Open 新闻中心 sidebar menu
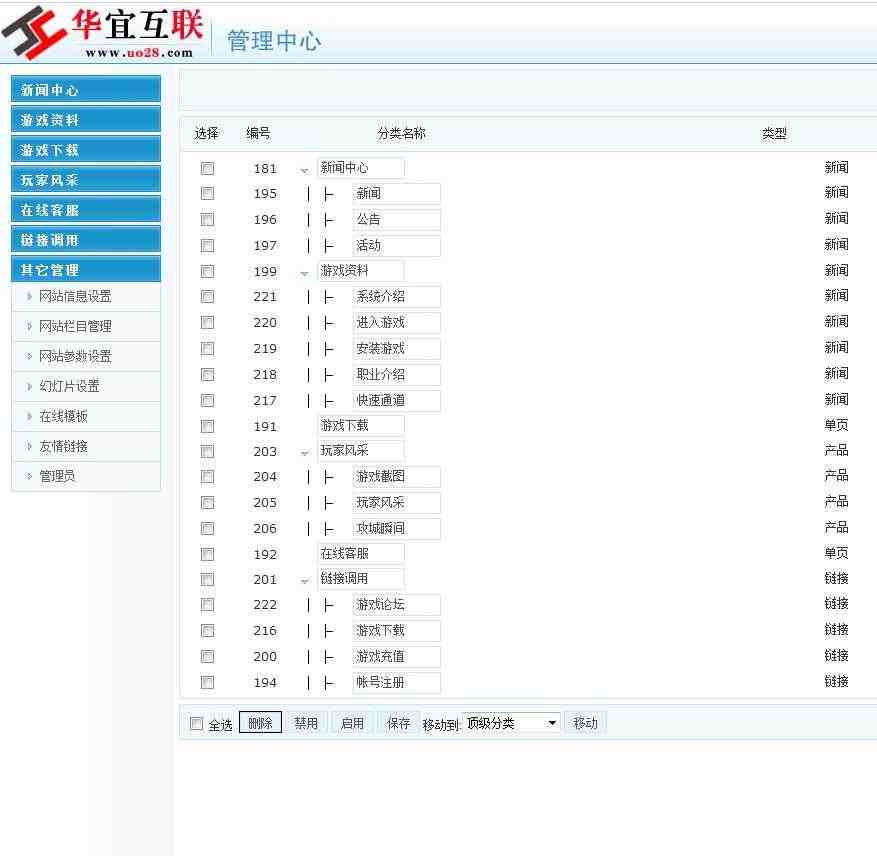This screenshot has height=856, width=877. click(86, 90)
